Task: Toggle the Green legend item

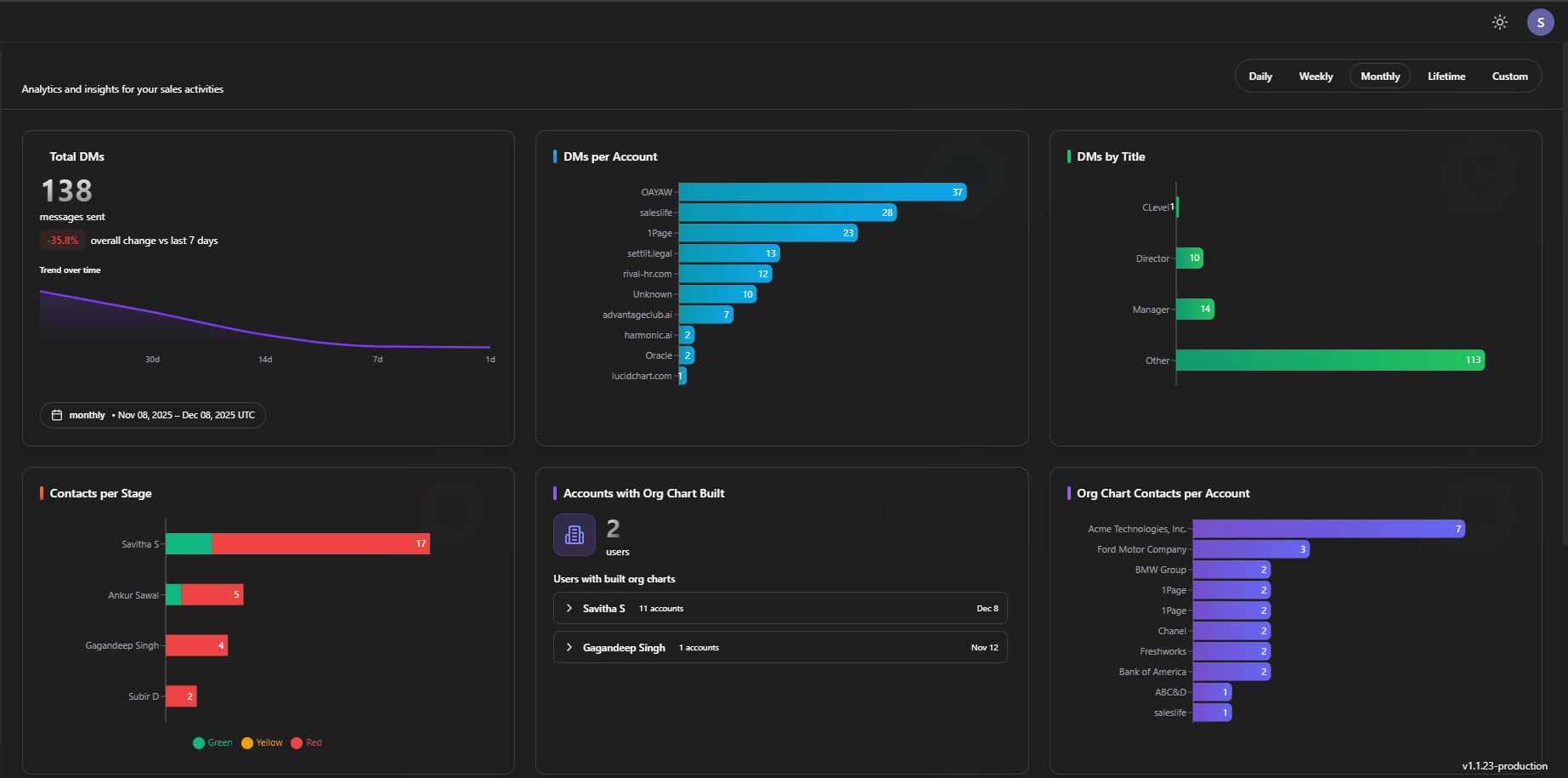Action: point(212,742)
